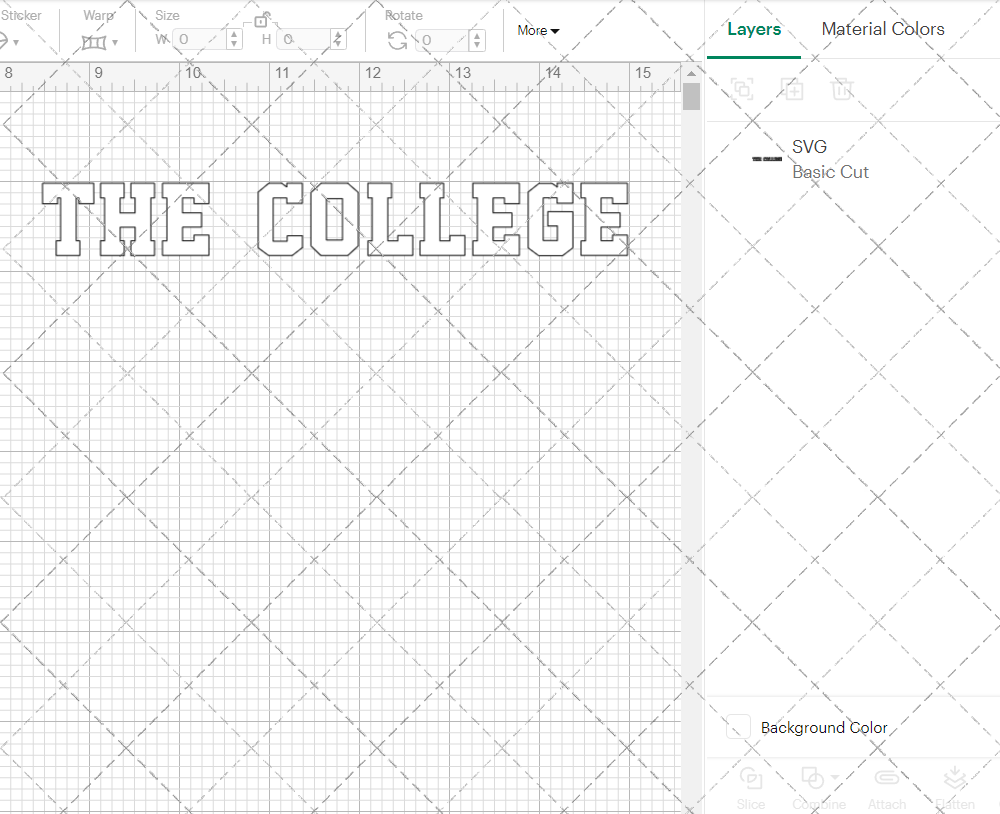Click the Rotate stepper arrows

(477, 40)
